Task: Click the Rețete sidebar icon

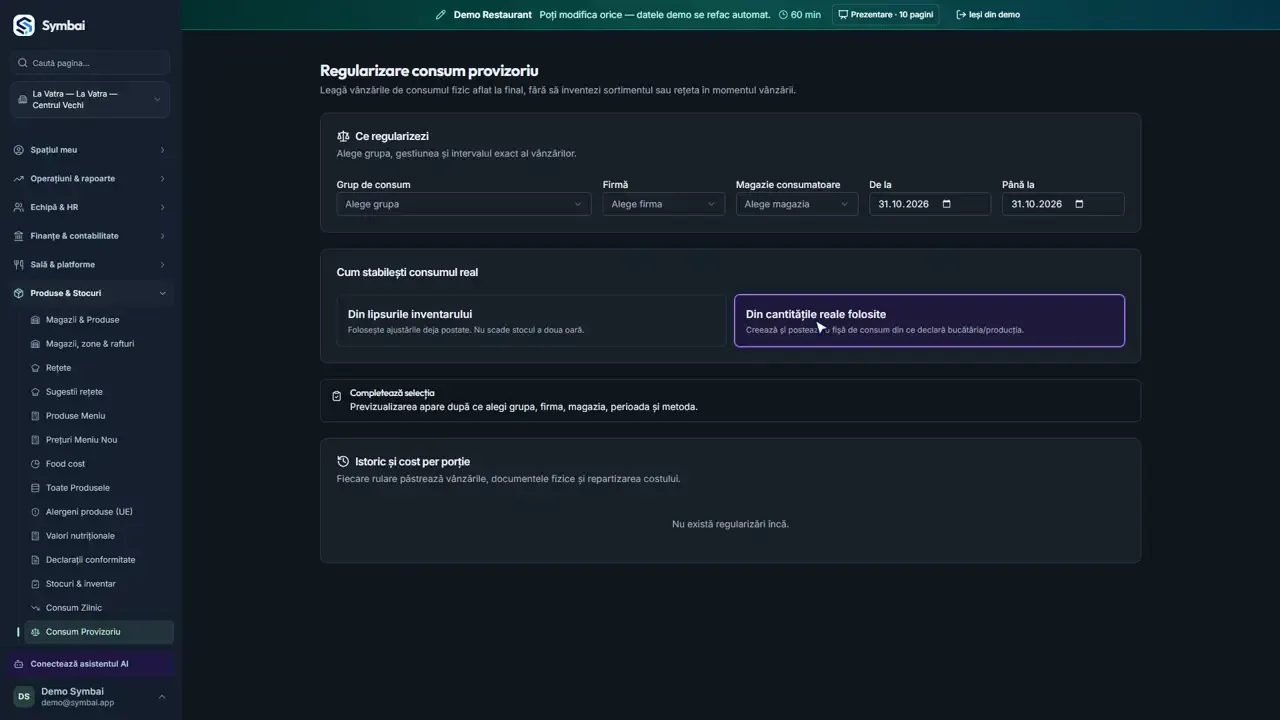Action: (36, 368)
